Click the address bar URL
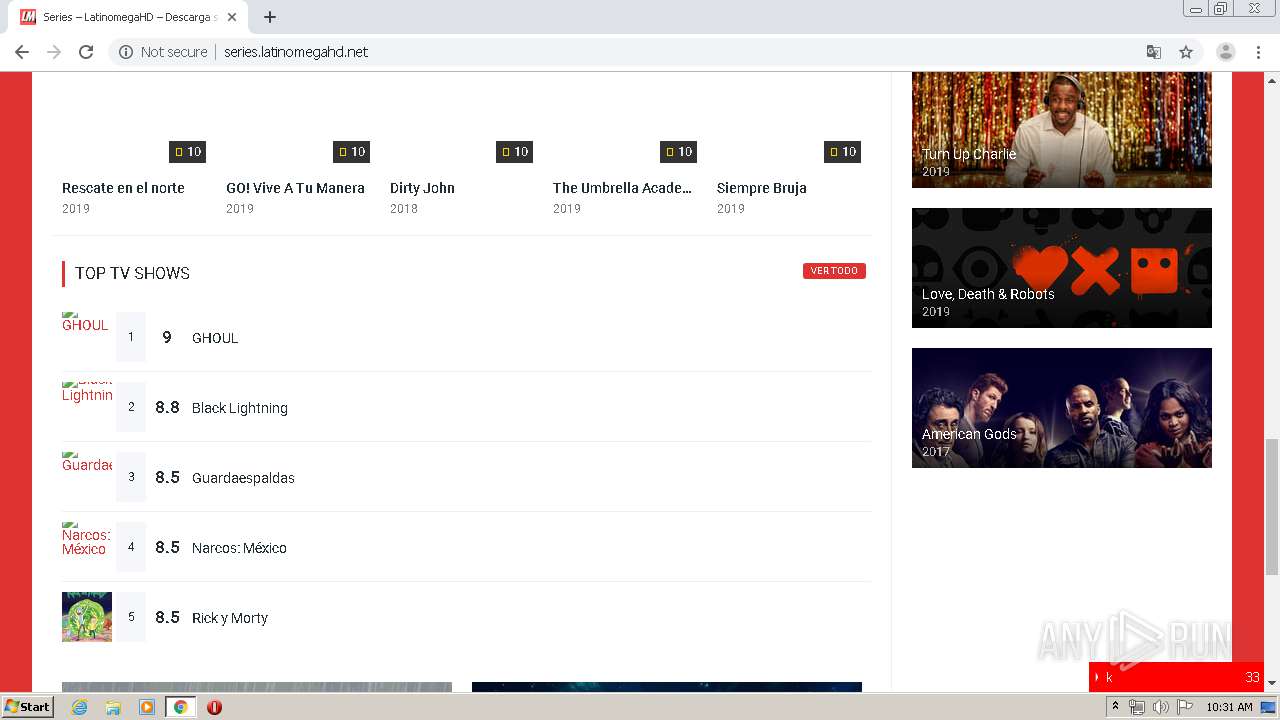This screenshot has width=1280, height=720. [x=296, y=52]
